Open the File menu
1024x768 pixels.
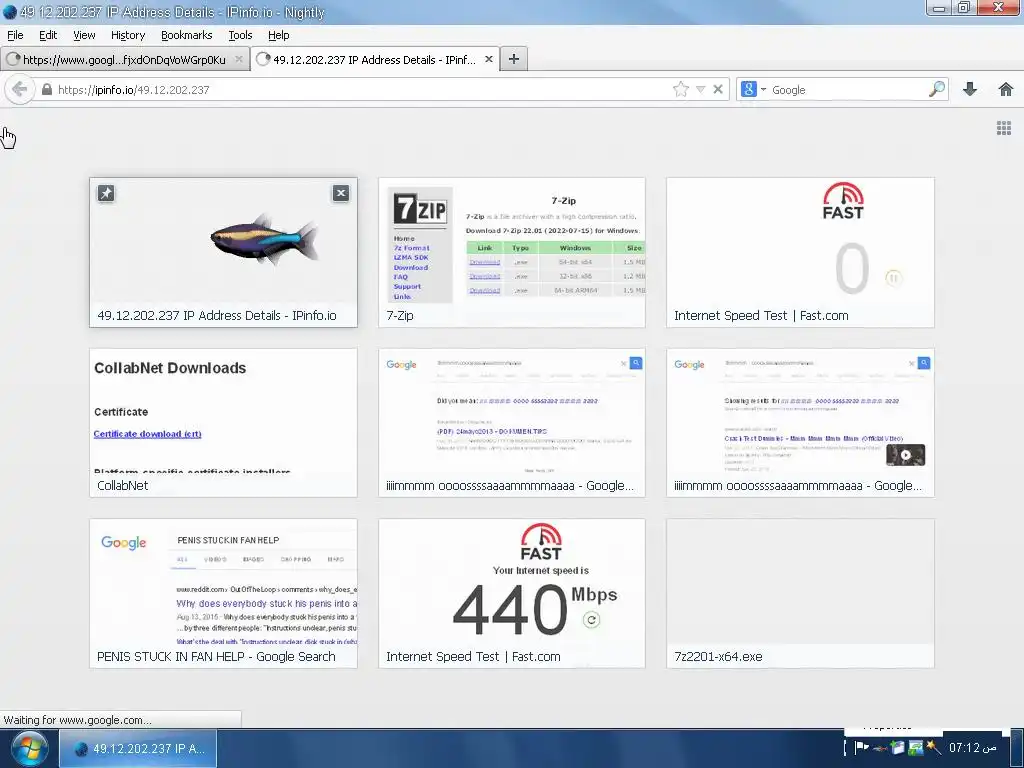[x=15, y=35]
